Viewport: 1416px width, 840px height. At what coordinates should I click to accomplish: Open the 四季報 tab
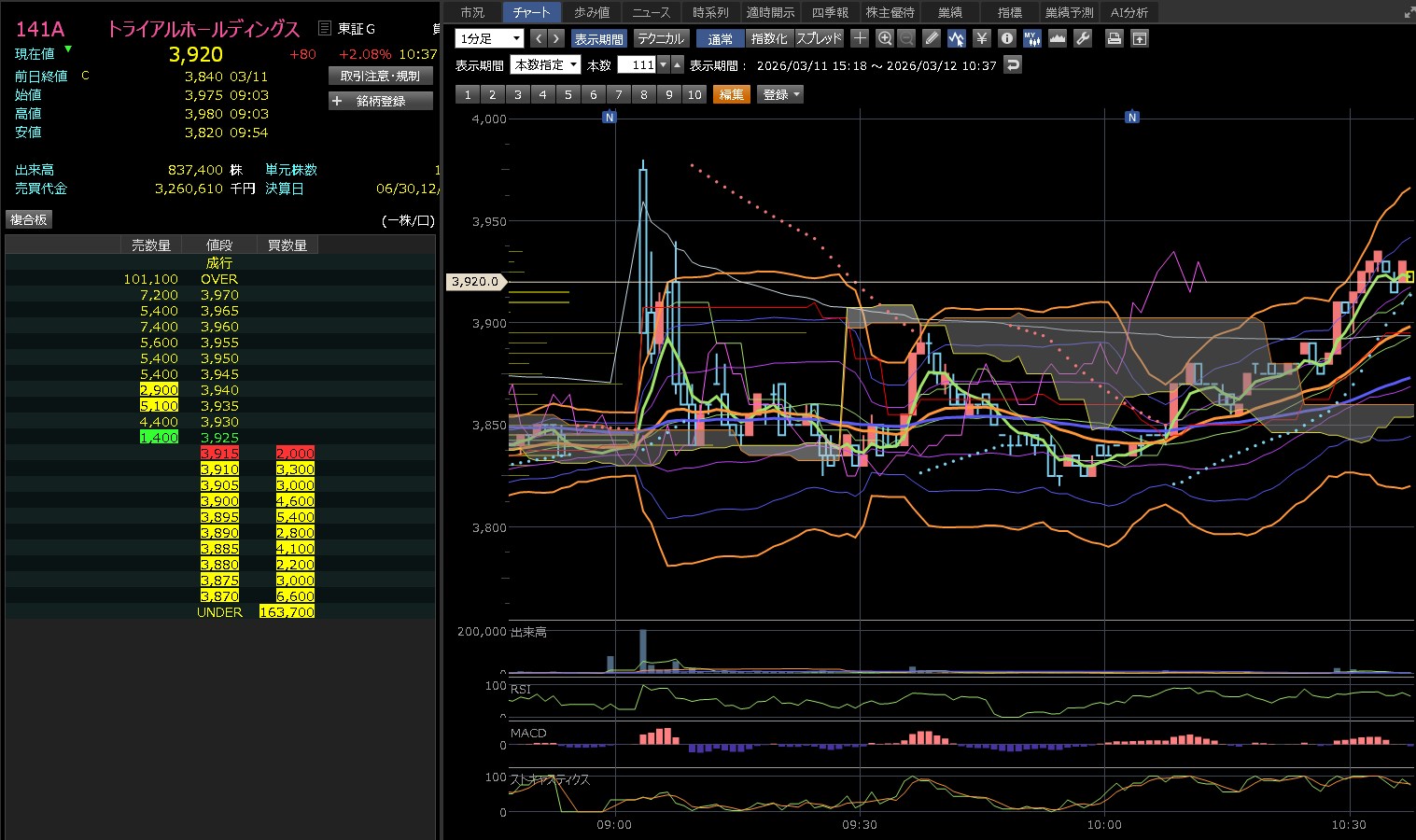tap(830, 12)
